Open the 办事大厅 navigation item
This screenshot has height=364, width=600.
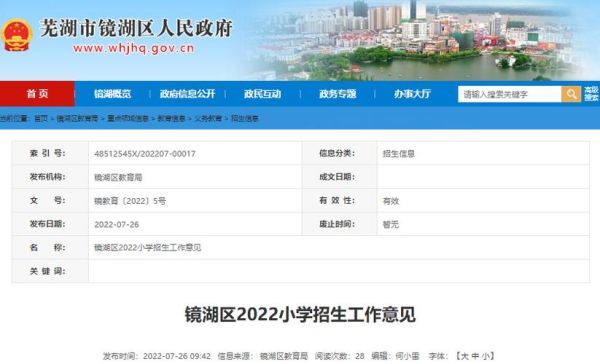click(x=412, y=94)
